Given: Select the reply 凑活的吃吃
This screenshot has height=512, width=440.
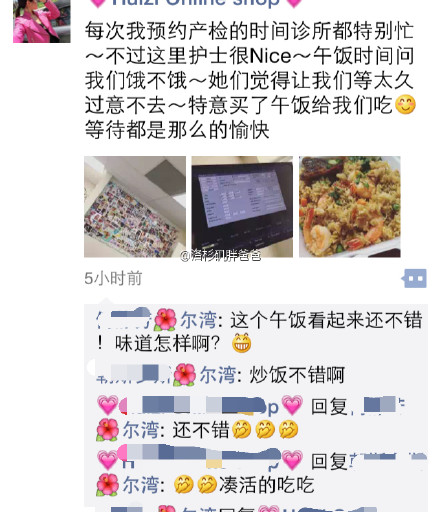Looking at the screenshot, I should click(x=244, y=485).
